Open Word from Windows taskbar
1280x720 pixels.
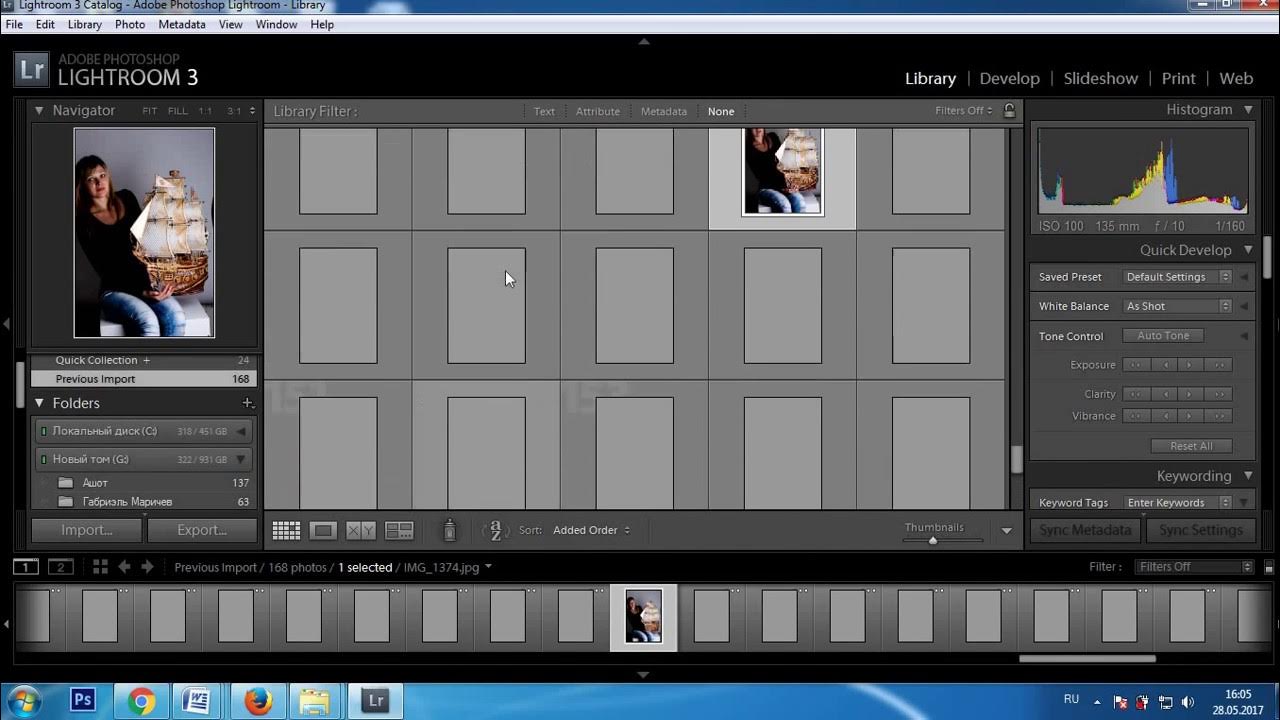198,701
